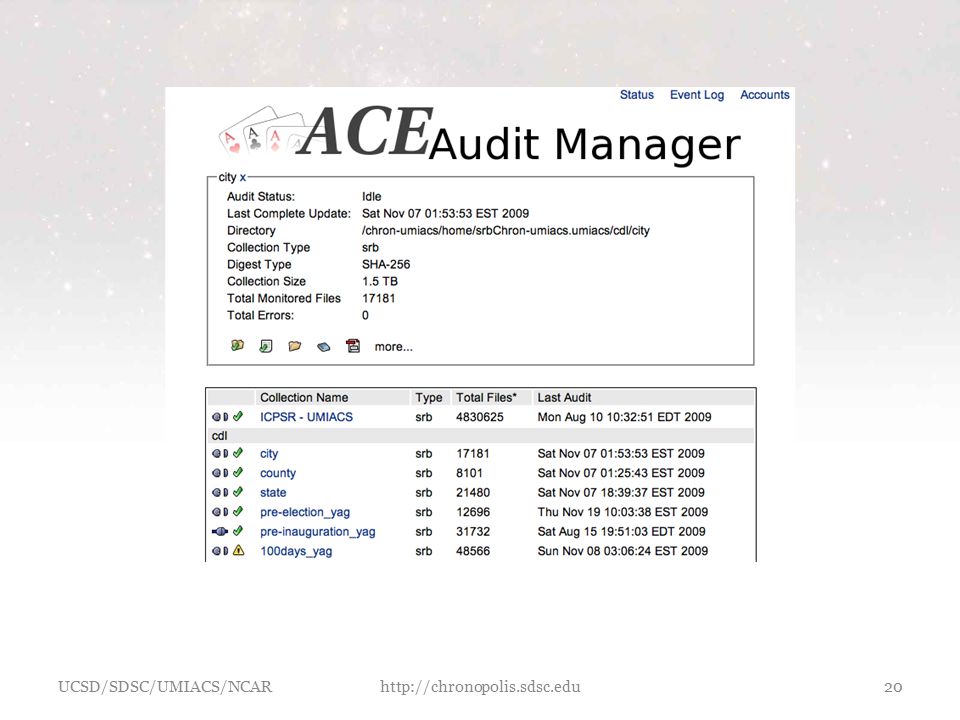
Task: Open the Accounts page
Action: pos(765,95)
